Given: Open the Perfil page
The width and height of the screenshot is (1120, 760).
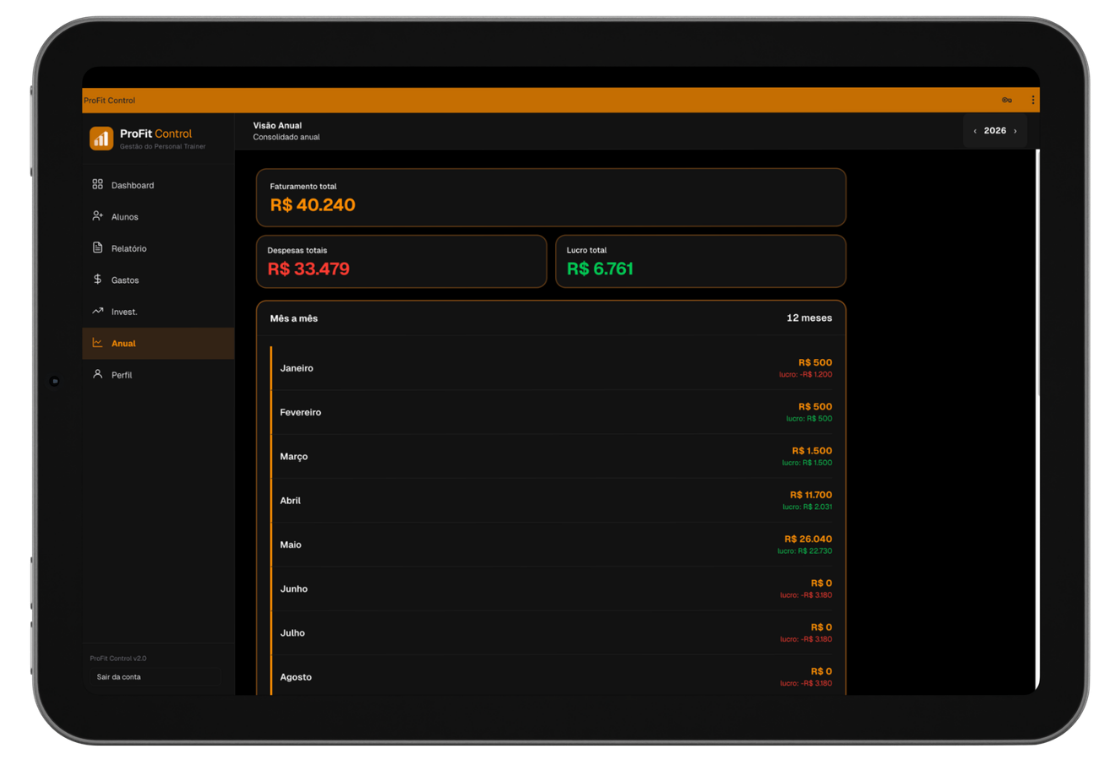Looking at the screenshot, I should [x=159, y=375].
